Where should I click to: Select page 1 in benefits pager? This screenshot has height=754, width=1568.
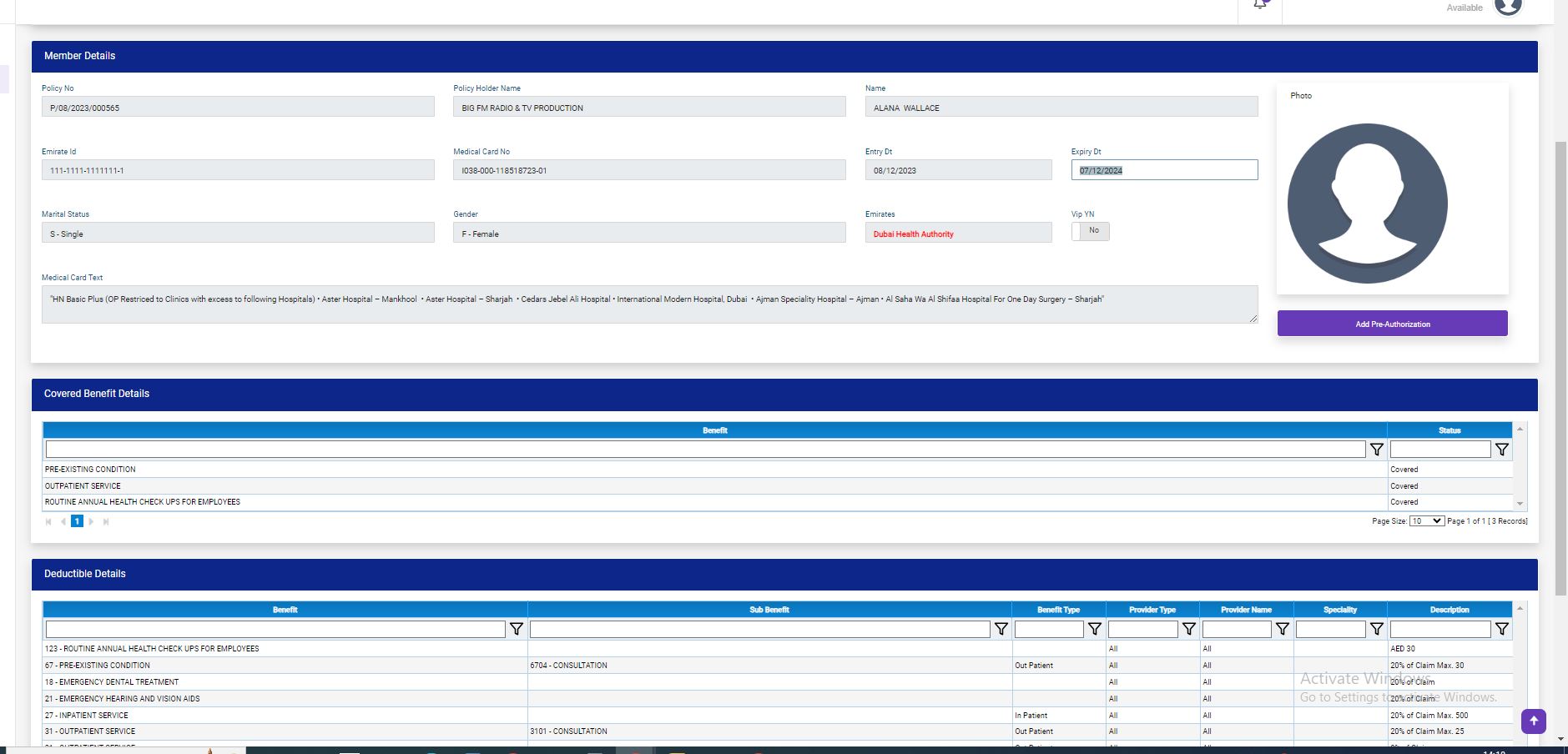(x=77, y=521)
